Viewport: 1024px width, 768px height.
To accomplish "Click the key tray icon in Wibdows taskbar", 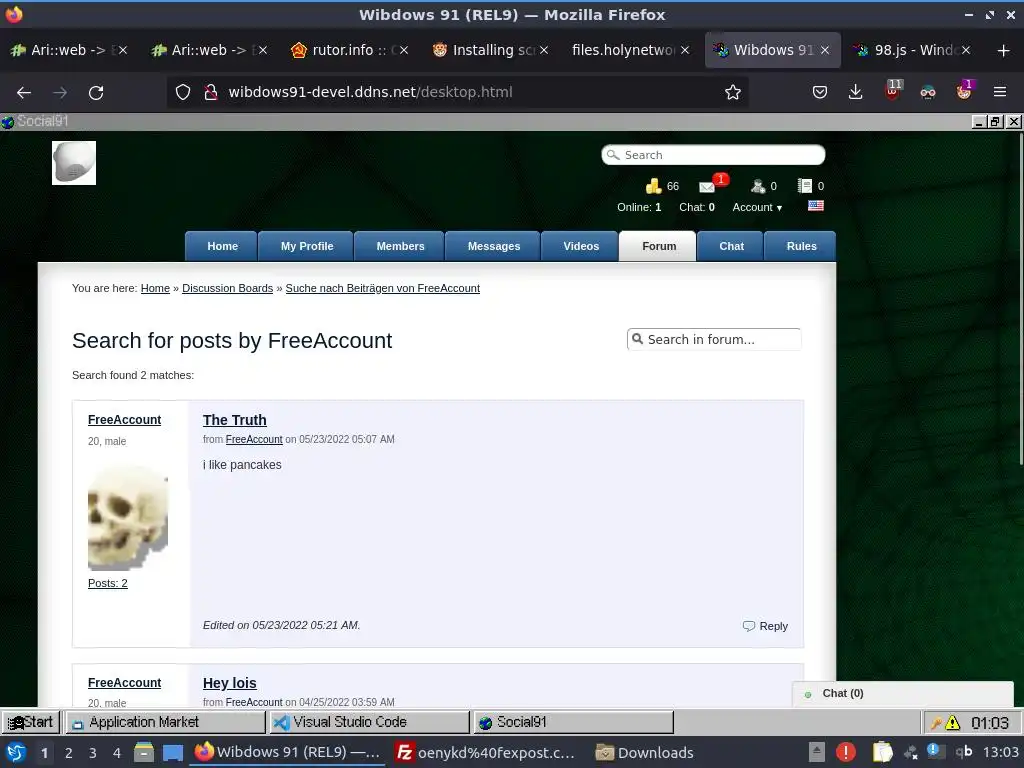I will (x=936, y=722).
